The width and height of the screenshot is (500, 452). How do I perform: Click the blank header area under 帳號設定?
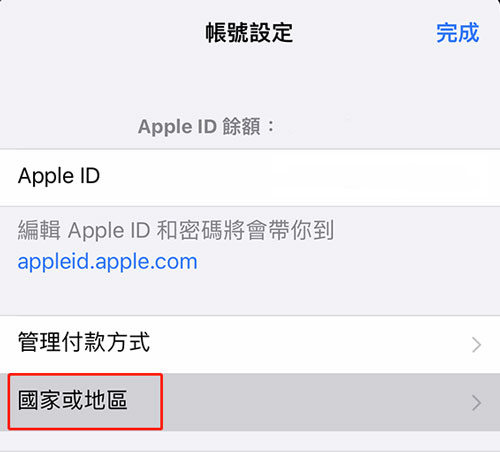[250, 80]
